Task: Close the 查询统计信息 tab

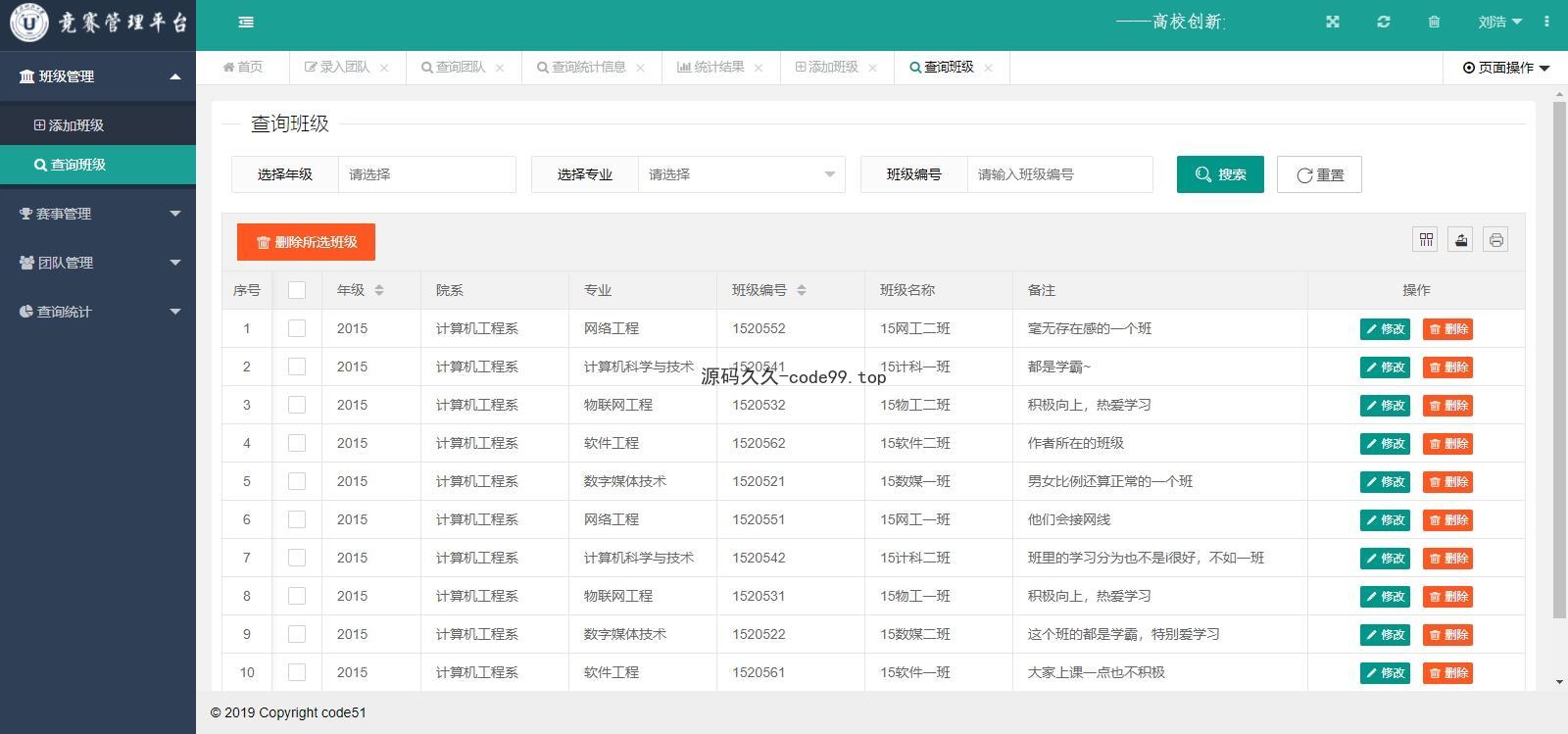Action: pyautogui.click(x=641, y=68)
